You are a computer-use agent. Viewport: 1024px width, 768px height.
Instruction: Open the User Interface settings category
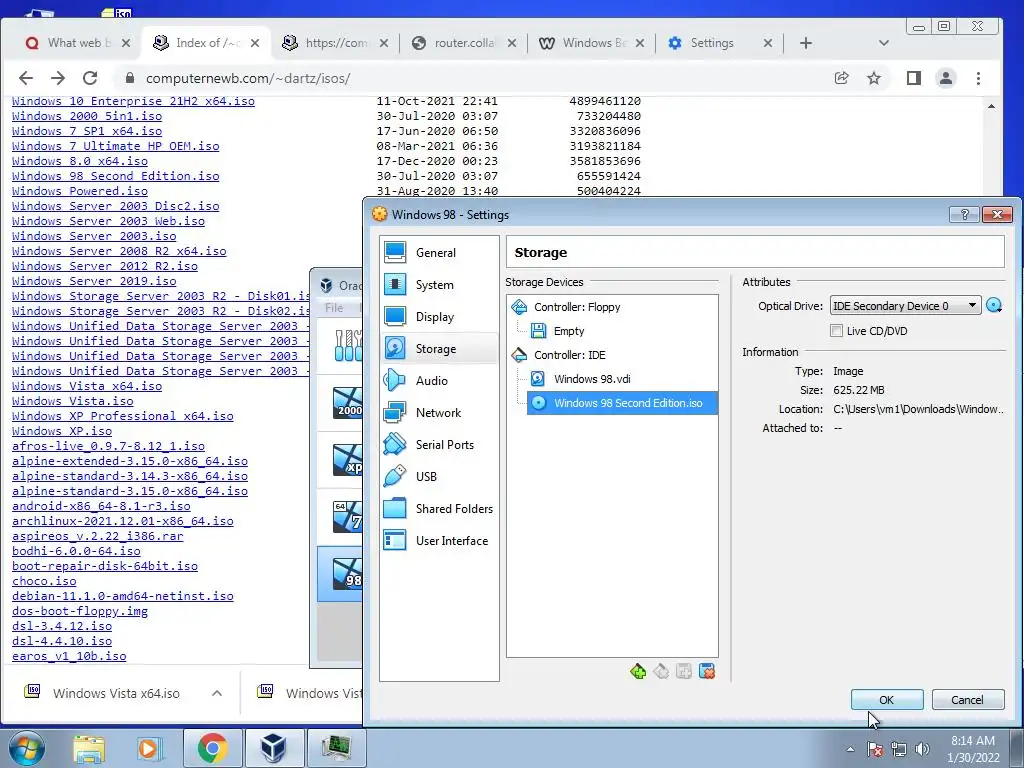coord(439,540)
